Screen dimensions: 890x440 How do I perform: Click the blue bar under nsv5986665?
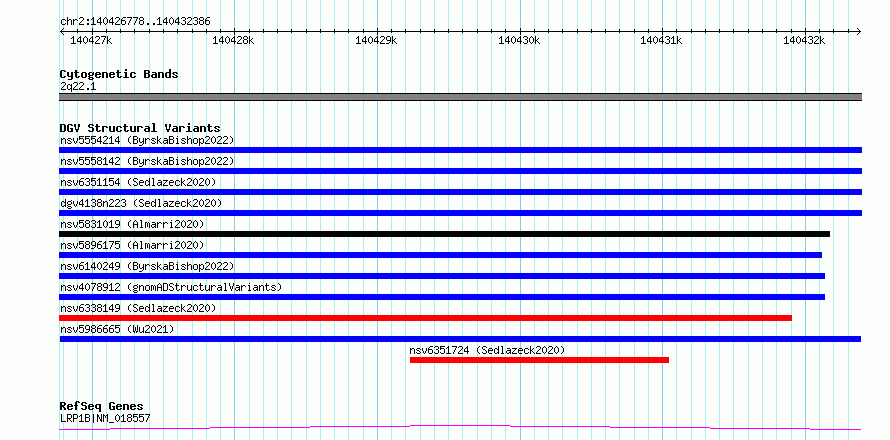point(460,339)
